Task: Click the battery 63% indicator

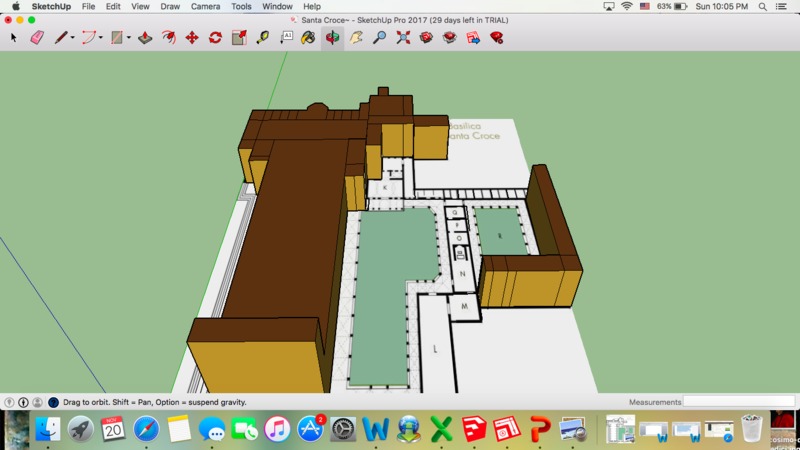Action: (x=671, y=7)
